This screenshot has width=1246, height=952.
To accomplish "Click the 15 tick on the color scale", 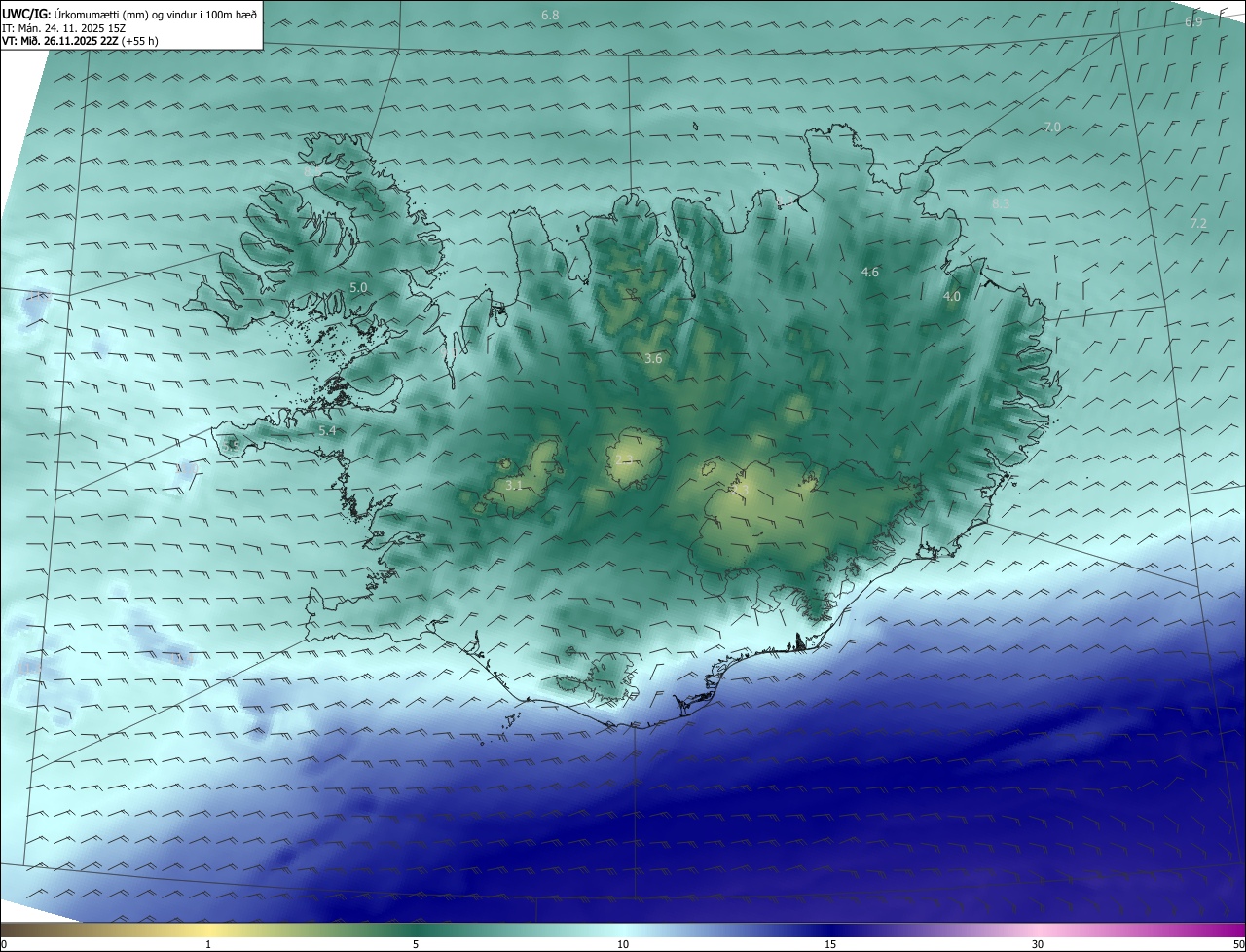I will pyautogui.click(x=830, y=944).
